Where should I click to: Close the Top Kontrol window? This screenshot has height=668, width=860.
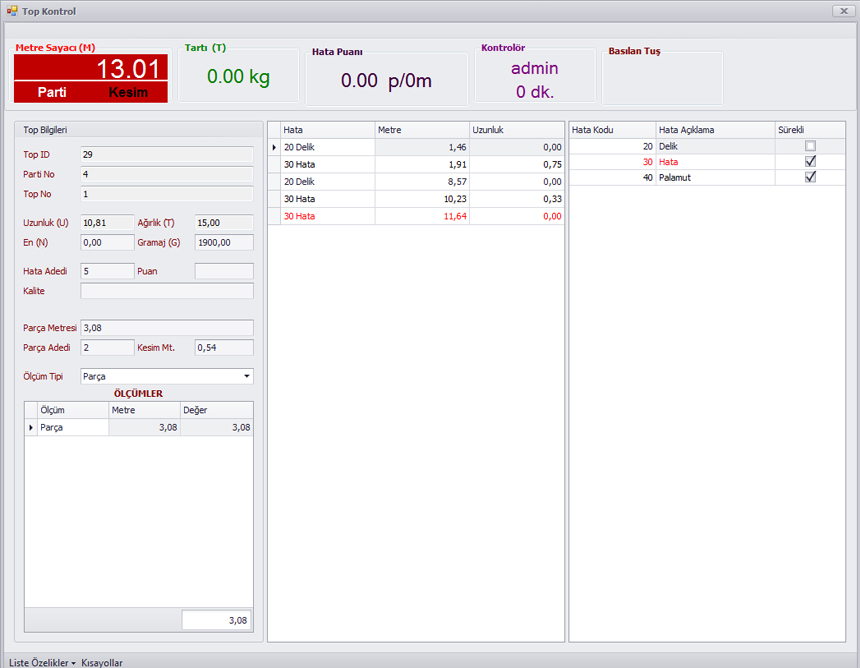point(841,11)
